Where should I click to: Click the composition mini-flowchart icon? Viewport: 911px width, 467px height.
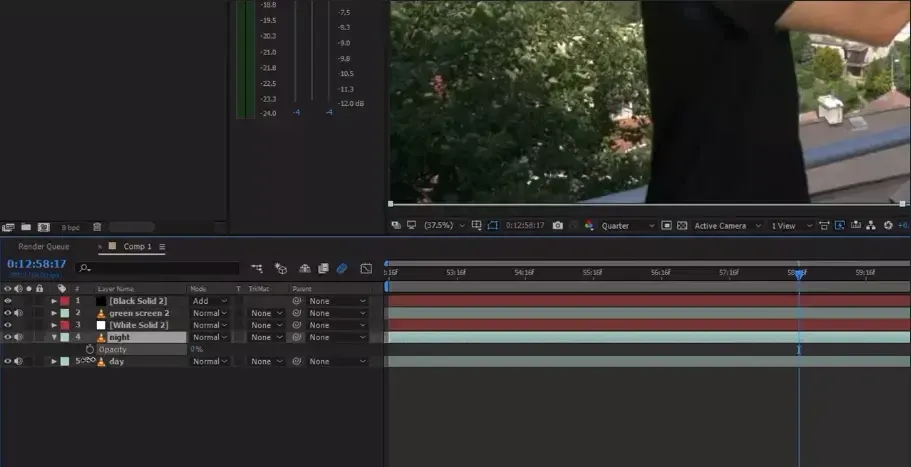[257, 268]
